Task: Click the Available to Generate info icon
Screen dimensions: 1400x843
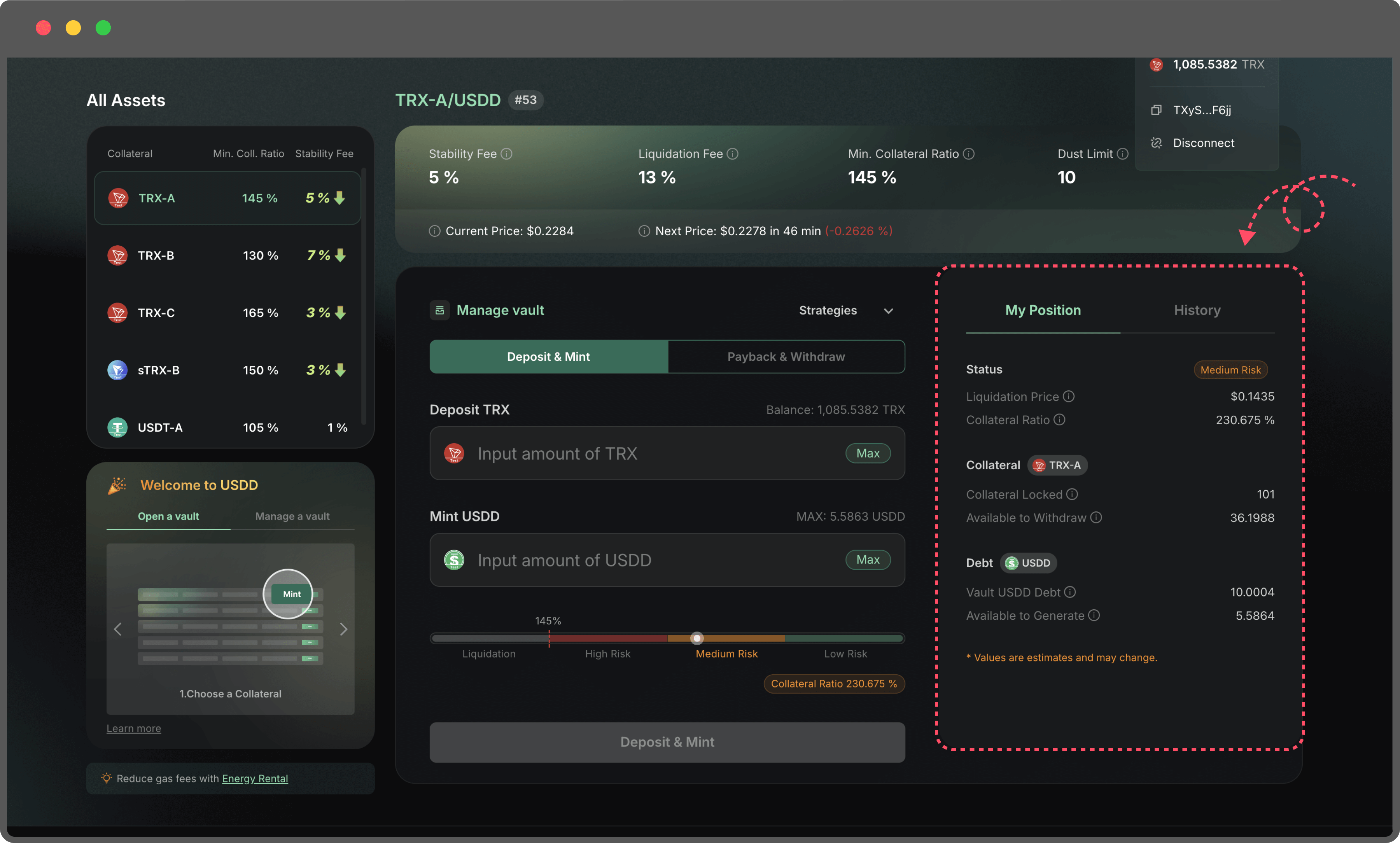Action: [1094, 615]
